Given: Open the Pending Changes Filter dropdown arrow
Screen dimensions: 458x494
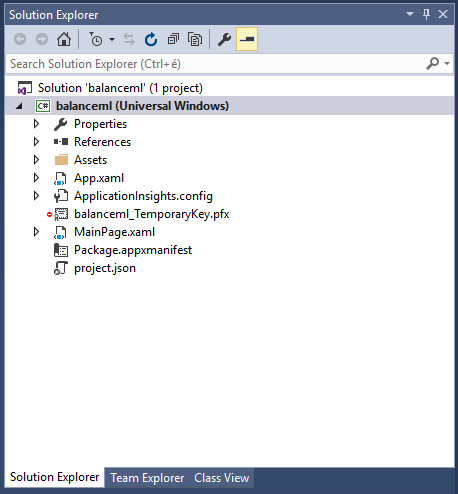Looking at the screenshot, I should [112, 40].
